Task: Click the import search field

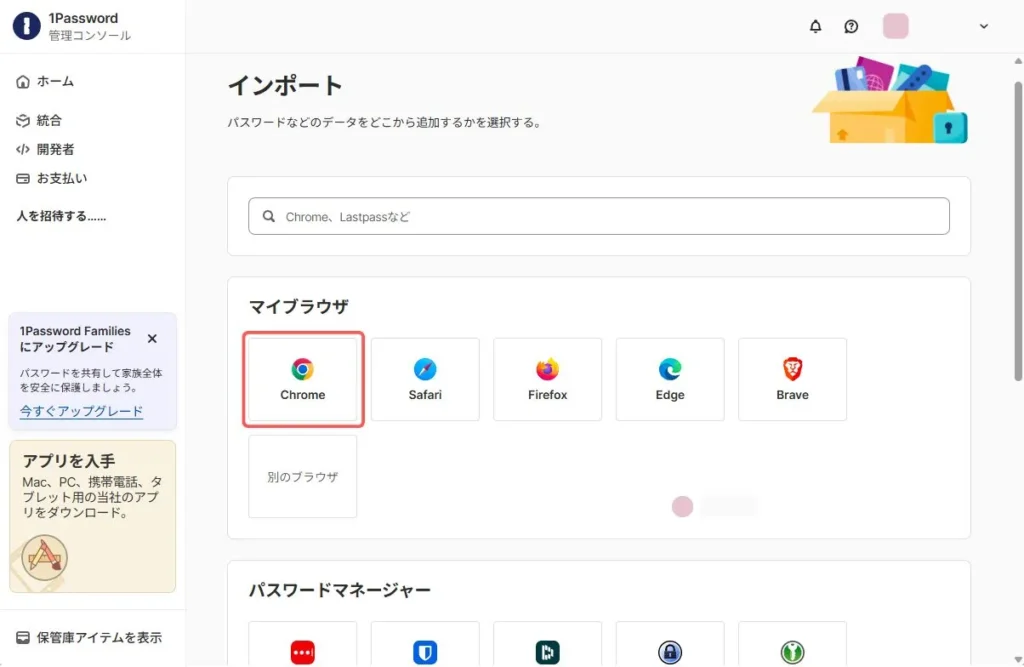Action: coord(598,215)
